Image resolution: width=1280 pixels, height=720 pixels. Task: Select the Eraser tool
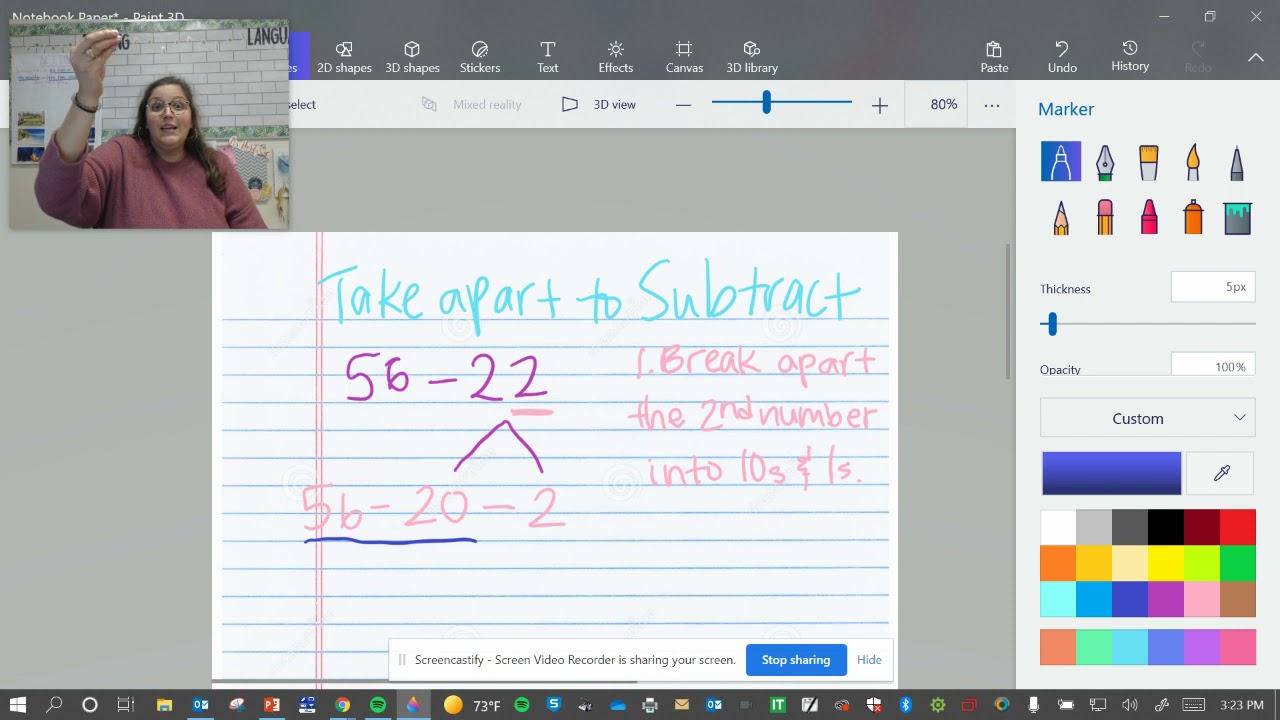(1104, 216)
